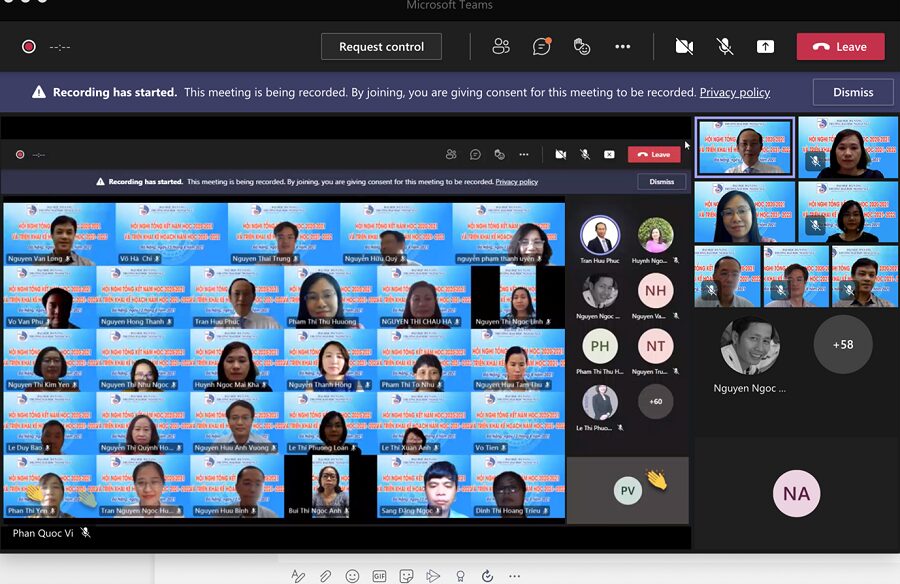The image size is (900, 584).
Task: Open the emoji picker
Action: click(352, 576)
